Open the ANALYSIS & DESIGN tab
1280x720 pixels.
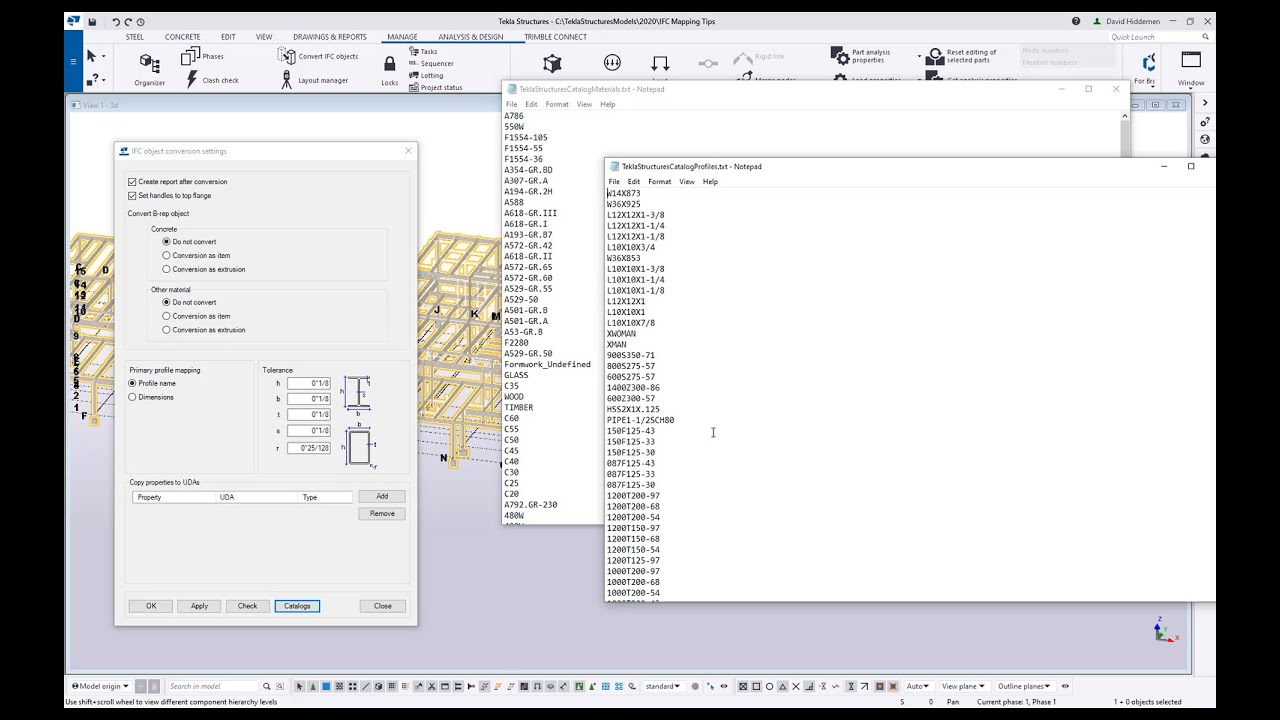[x=470, y=37]
